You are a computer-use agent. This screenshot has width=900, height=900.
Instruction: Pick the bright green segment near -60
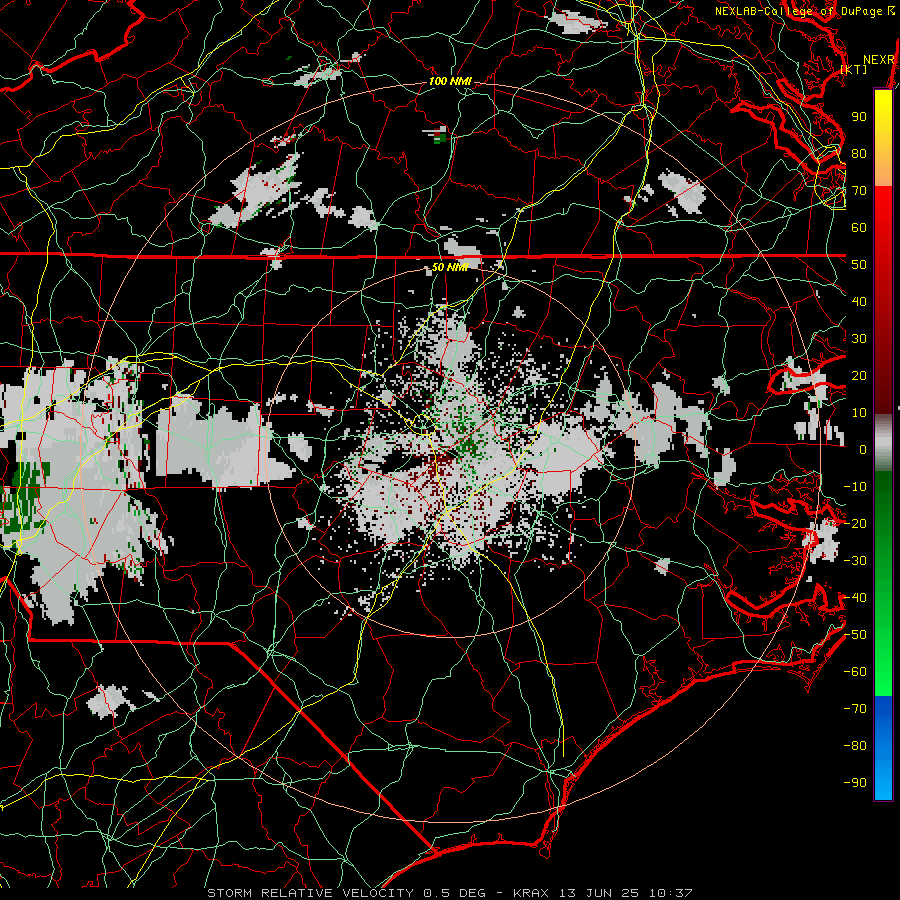883,672
